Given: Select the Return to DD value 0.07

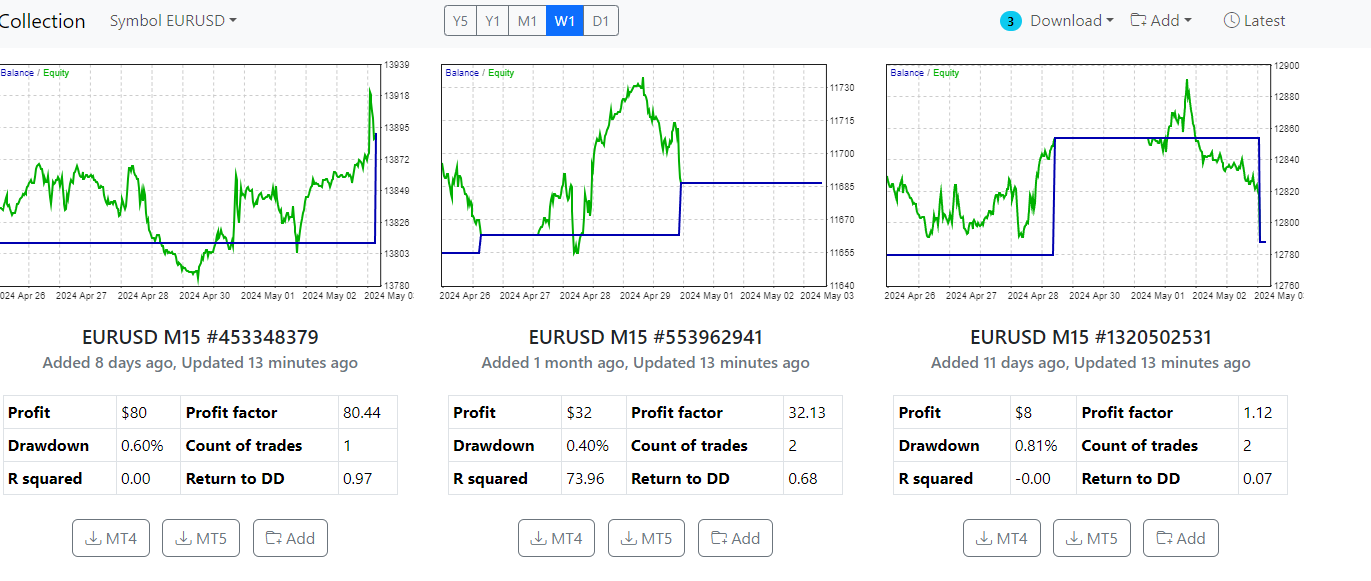Looking at the screenshot, I should point(1258,478).
